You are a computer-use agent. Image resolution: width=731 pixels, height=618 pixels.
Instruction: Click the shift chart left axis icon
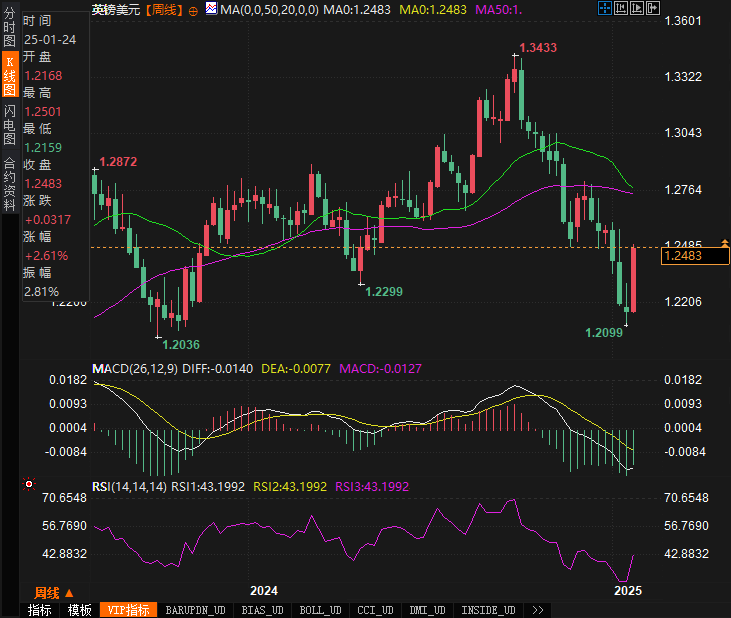click(621, 8)
